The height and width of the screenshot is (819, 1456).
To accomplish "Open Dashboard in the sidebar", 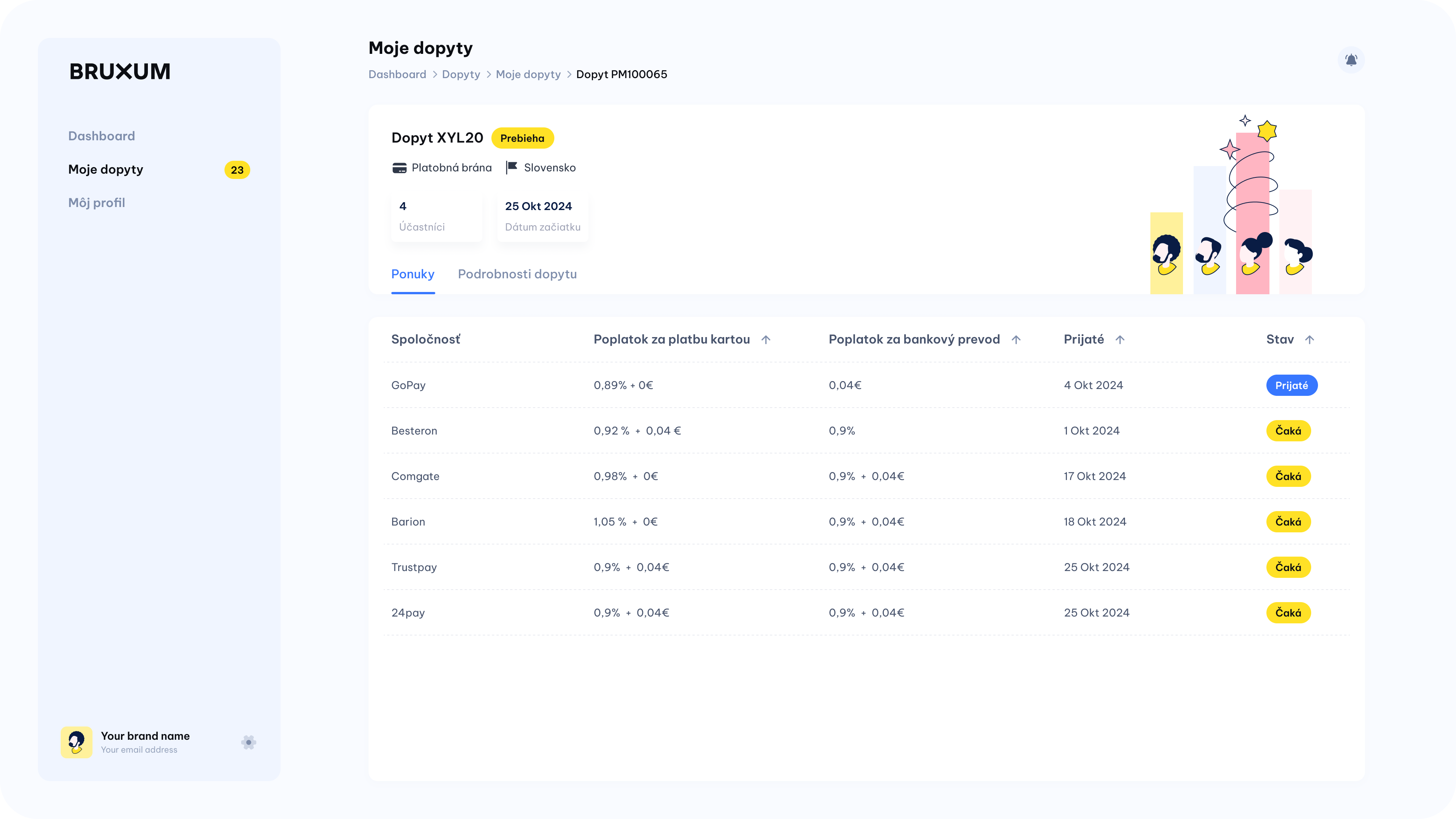I will click(x=102, y=136).
